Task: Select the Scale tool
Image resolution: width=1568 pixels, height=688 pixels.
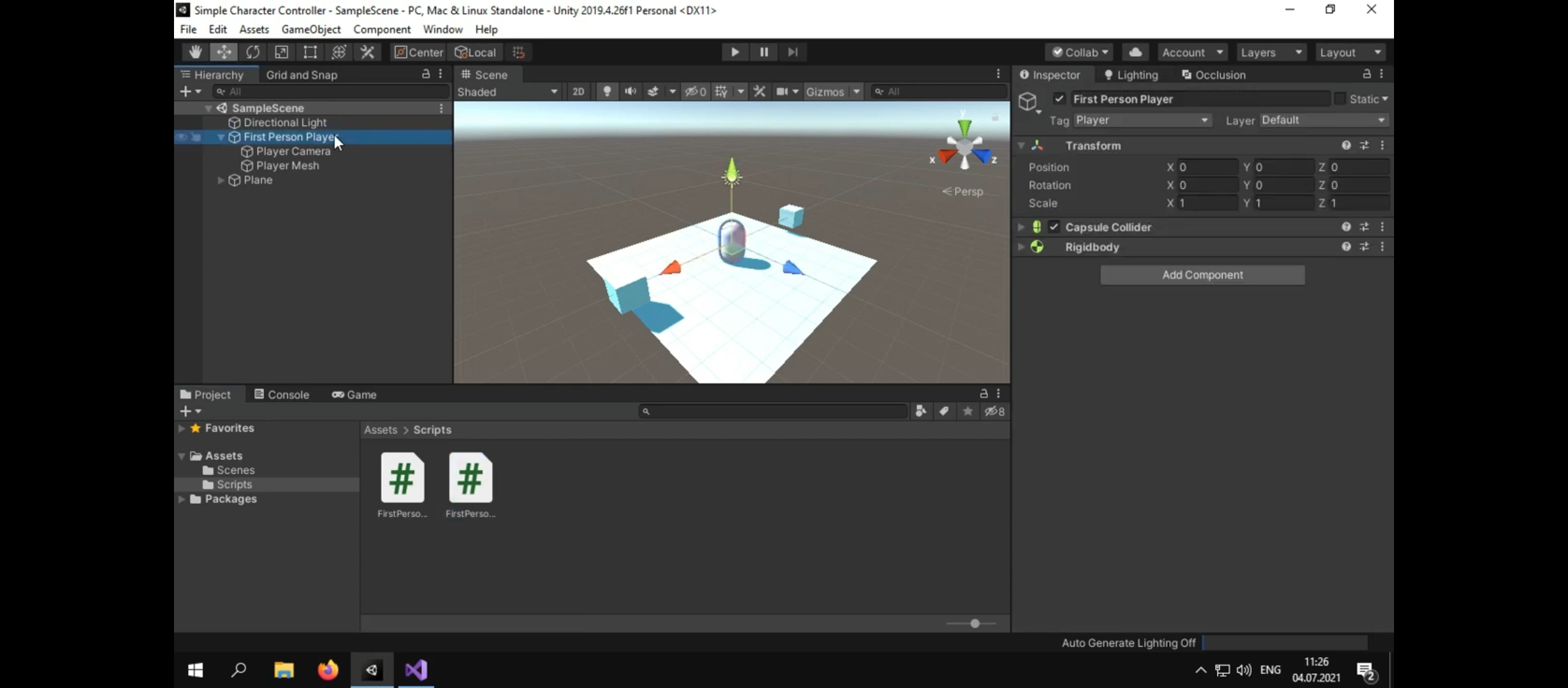Action: coord(282,52)
